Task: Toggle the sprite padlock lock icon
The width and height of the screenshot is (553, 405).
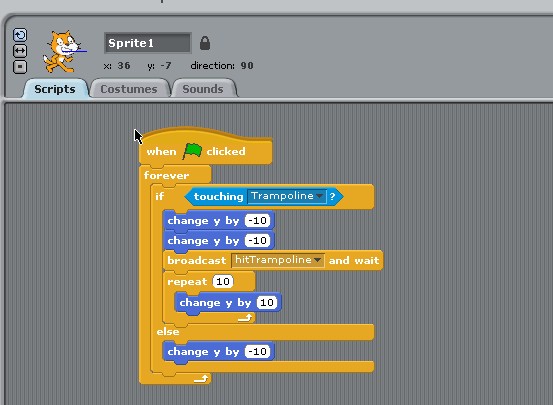Action: [x=205, y=43]
